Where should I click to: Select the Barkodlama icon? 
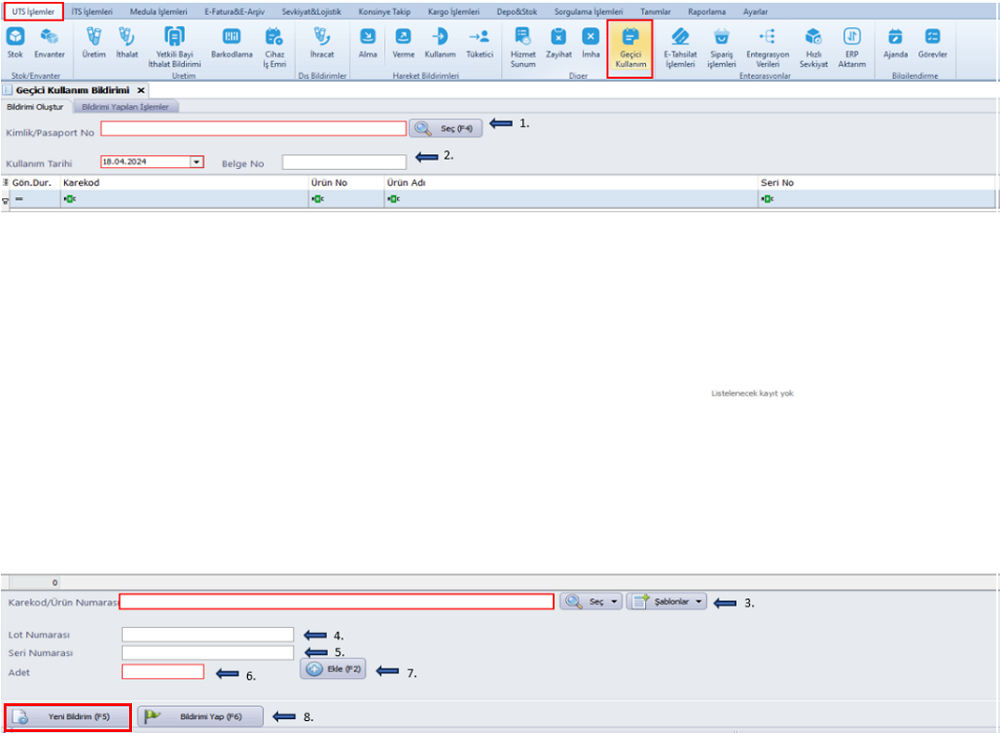click(x=231, y=42)
